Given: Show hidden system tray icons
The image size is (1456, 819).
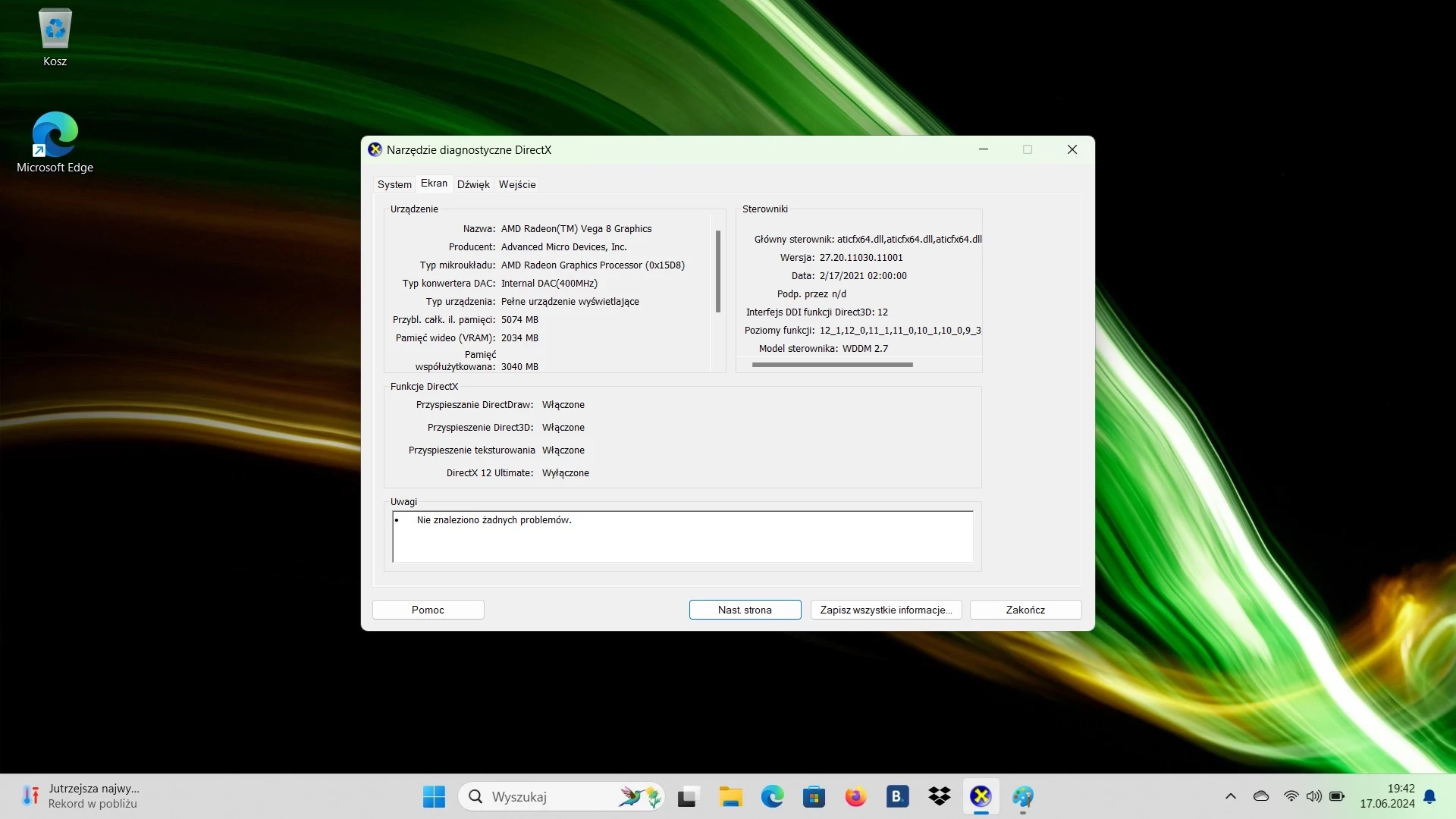Looking at the screenshot, I should [1230, 796].
